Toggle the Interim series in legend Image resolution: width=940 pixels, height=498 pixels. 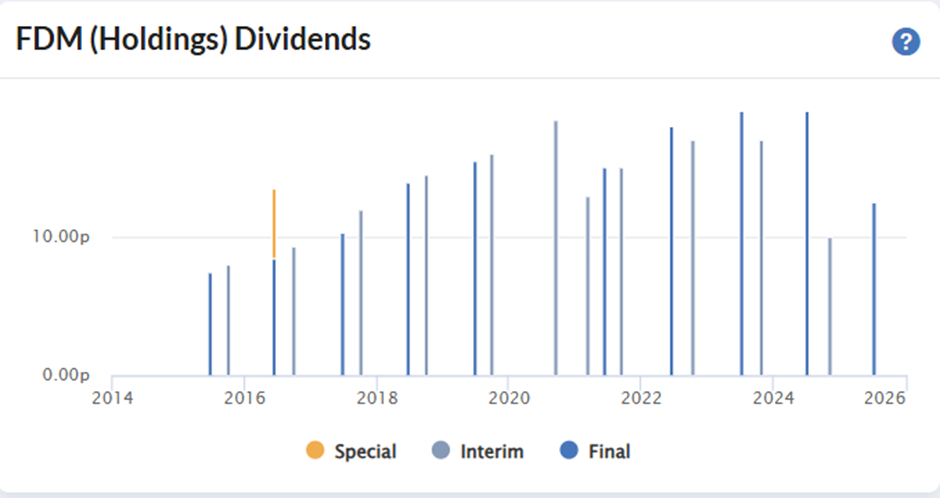point(478,451)
